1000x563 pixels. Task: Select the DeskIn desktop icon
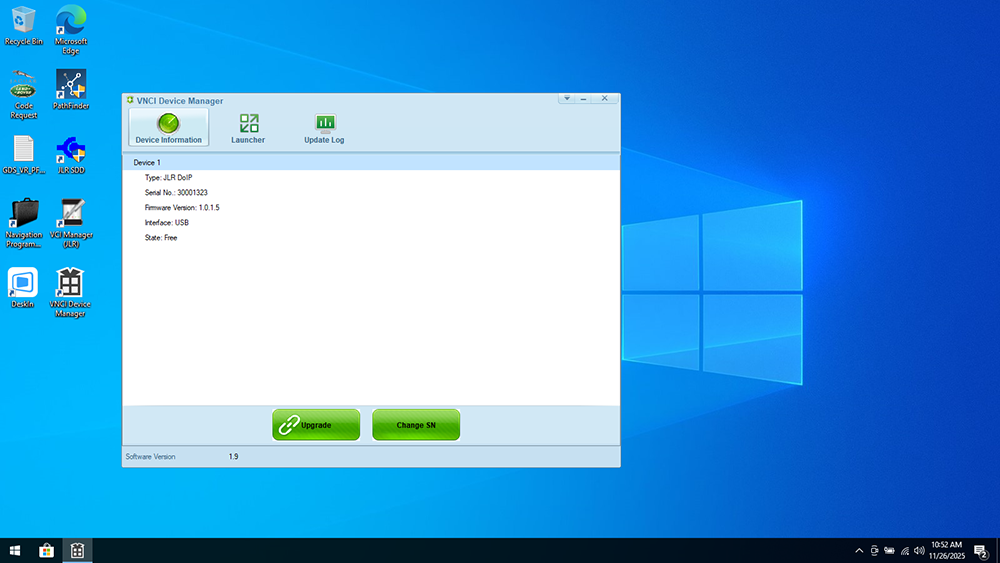tap(23, 287)
